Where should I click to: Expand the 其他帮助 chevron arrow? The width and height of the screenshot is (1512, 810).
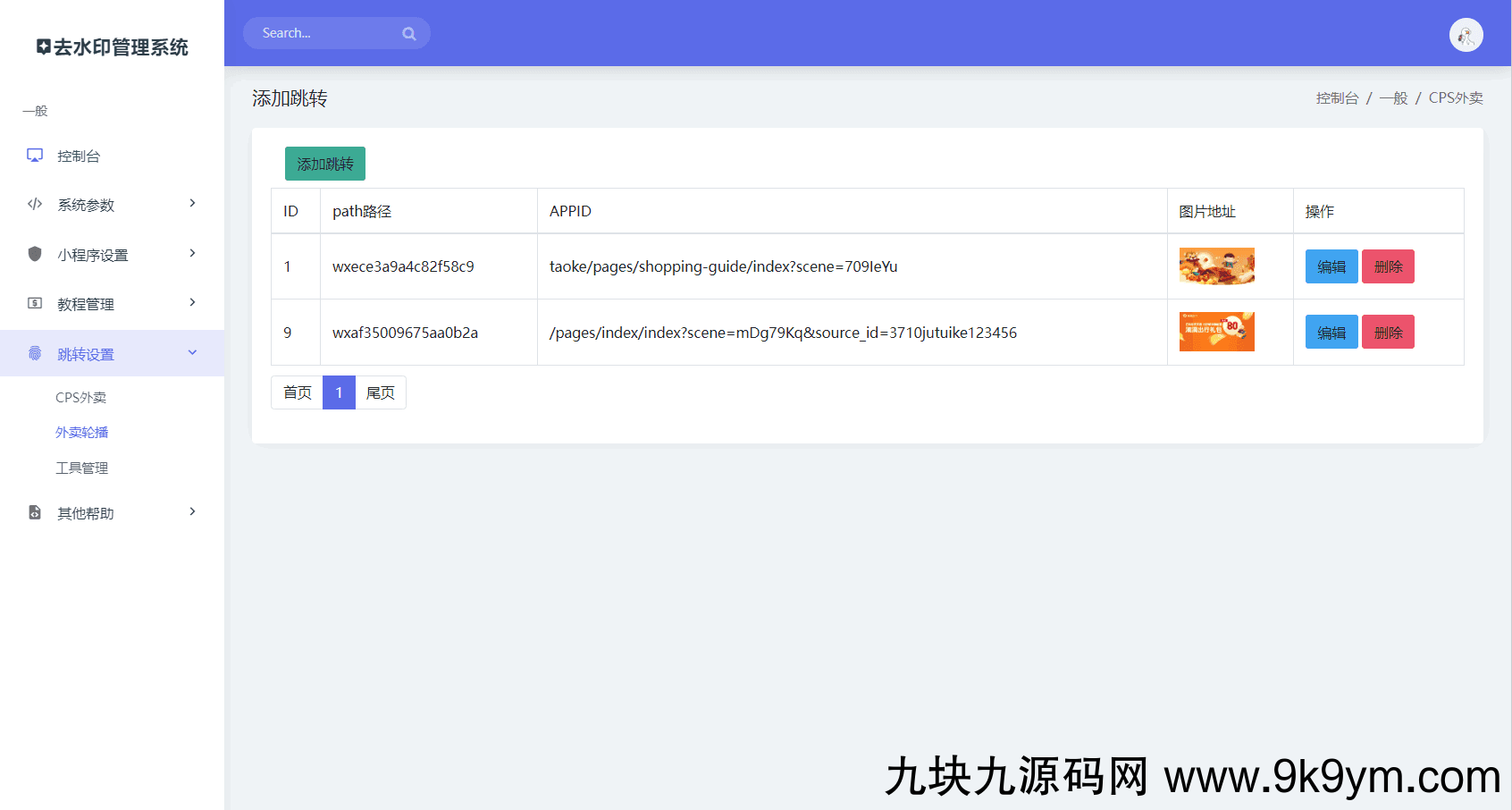[192, 512]
